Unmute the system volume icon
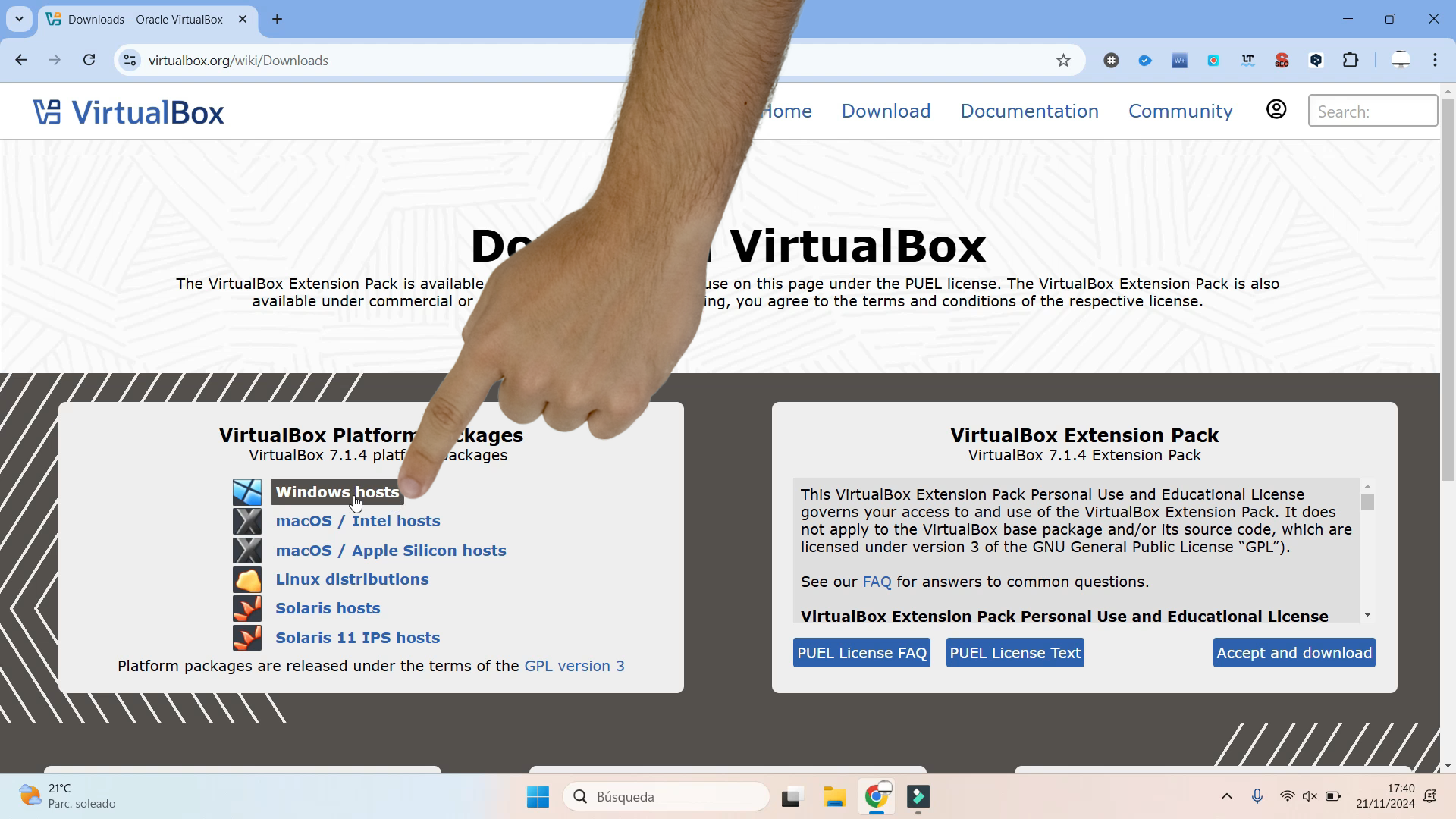Screen dimensions: 1456x819 tap(1310, 796)
